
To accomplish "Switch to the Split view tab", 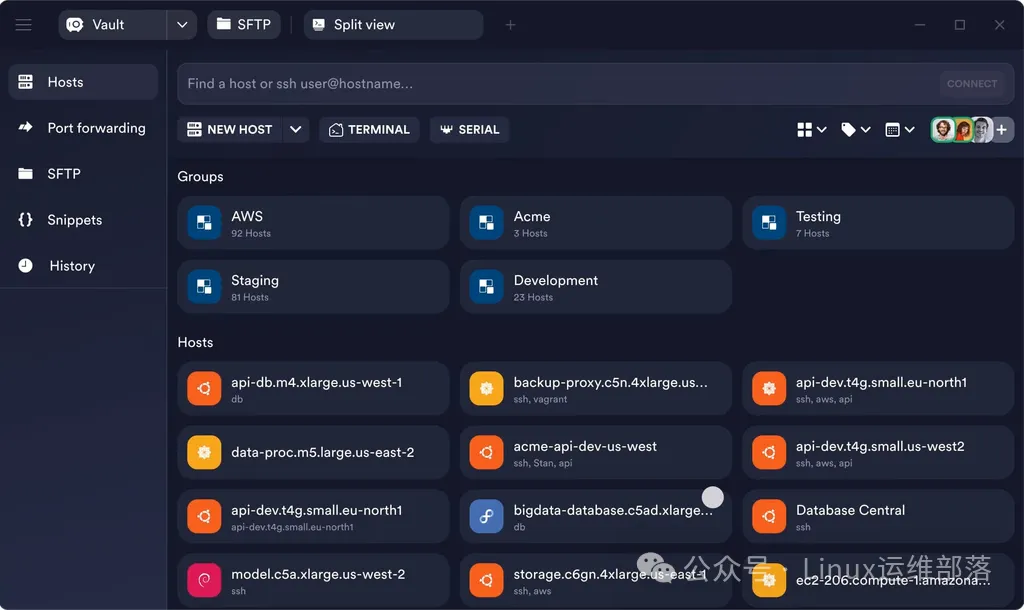I will (x=393, y=25).
